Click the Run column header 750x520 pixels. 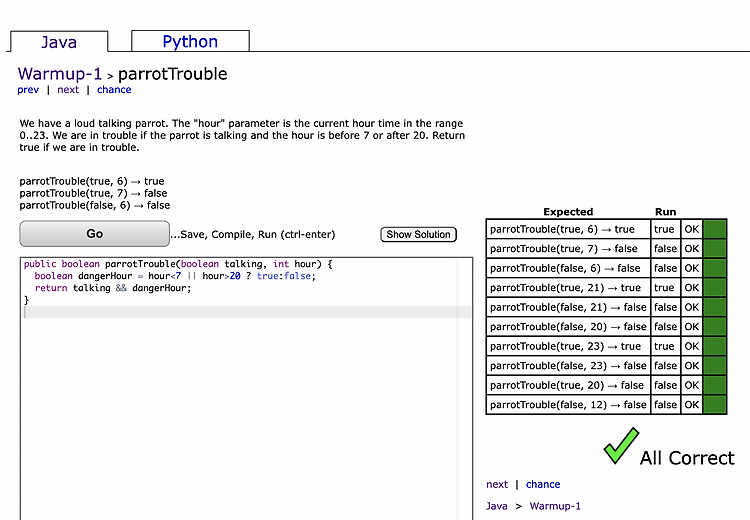665,212
